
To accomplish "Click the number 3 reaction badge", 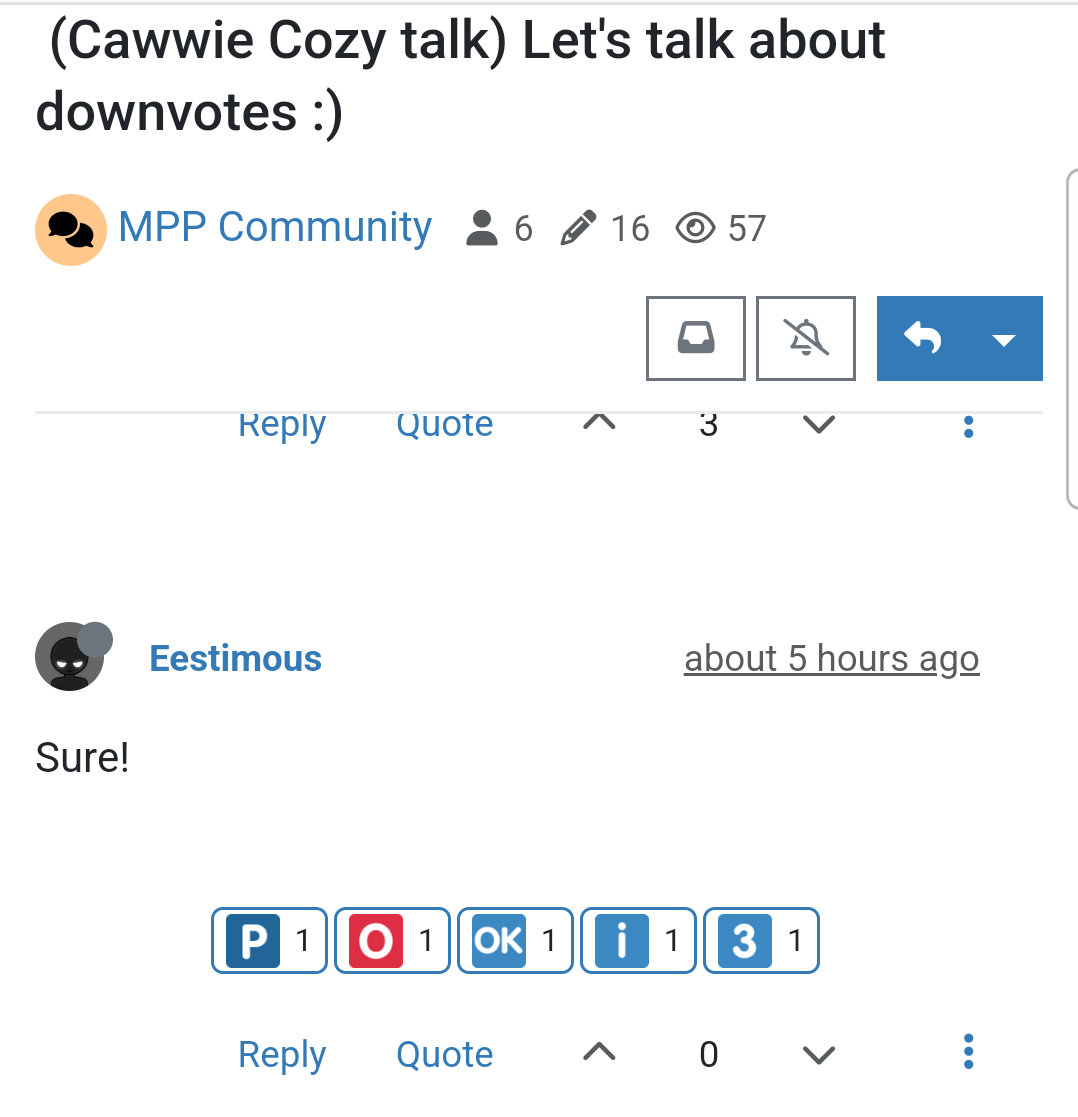I will pyautogui.click(x=761, y=940).
